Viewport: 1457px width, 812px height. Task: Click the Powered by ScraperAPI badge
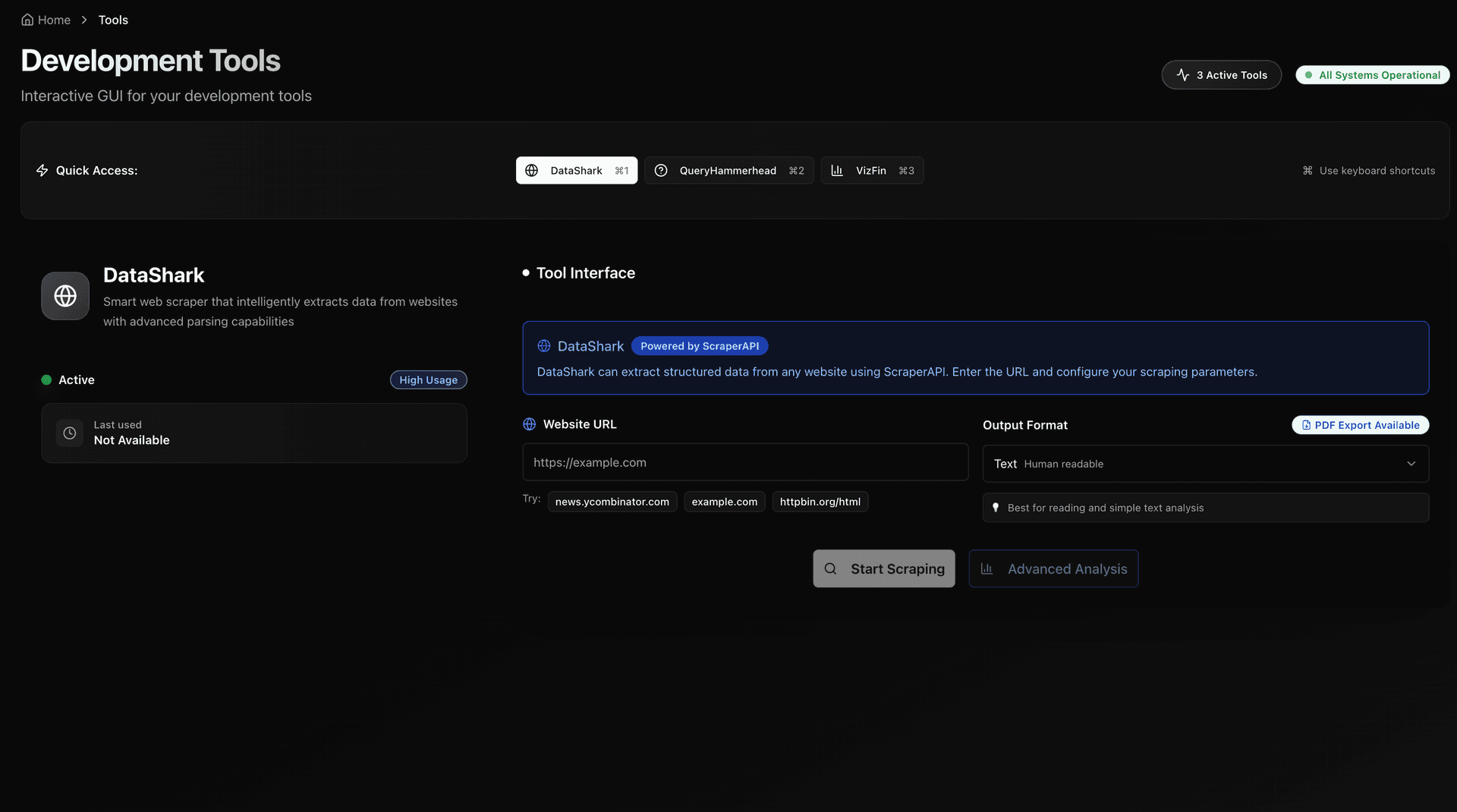point(700,346)
